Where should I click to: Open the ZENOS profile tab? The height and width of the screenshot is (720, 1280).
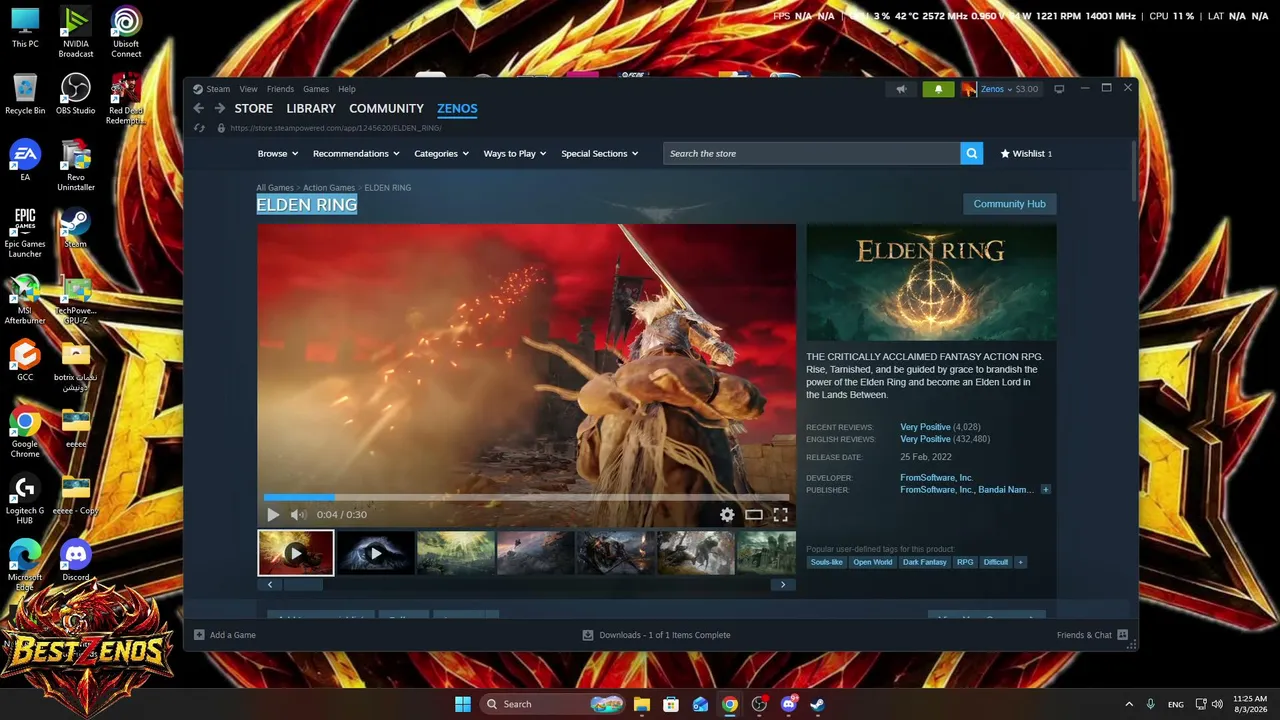[x=457, y=108]
